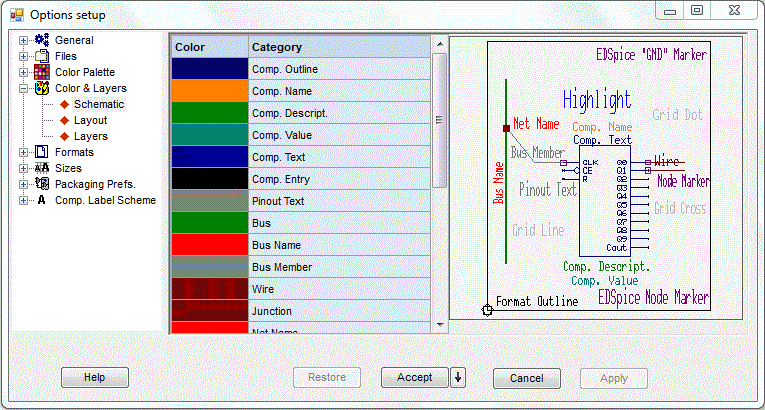Image resolution: width=765 pixels, height=410 pixels.
Task: Click the Category column header
Action: [x=340, y=47]
